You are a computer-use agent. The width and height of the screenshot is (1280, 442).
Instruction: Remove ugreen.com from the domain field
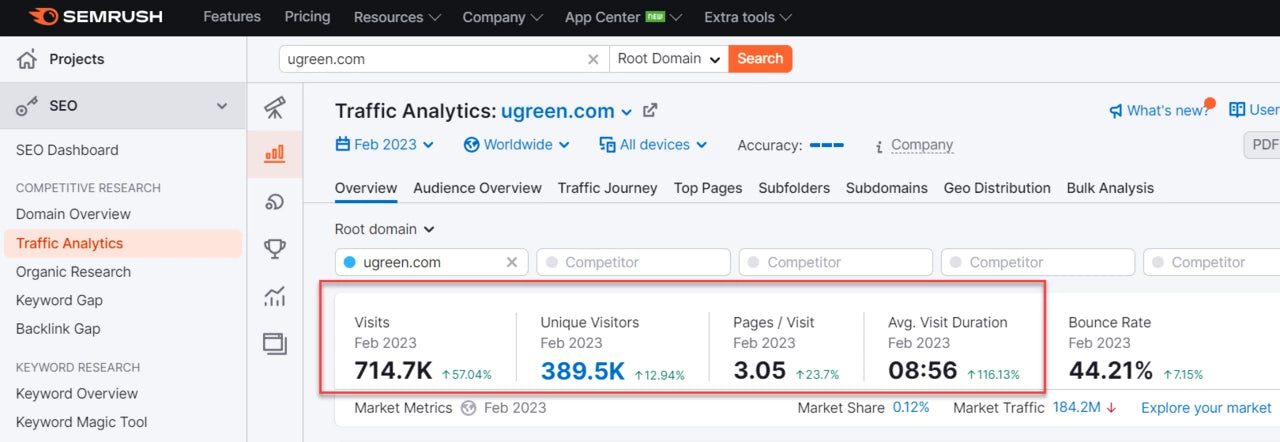[x=512, y=262]
